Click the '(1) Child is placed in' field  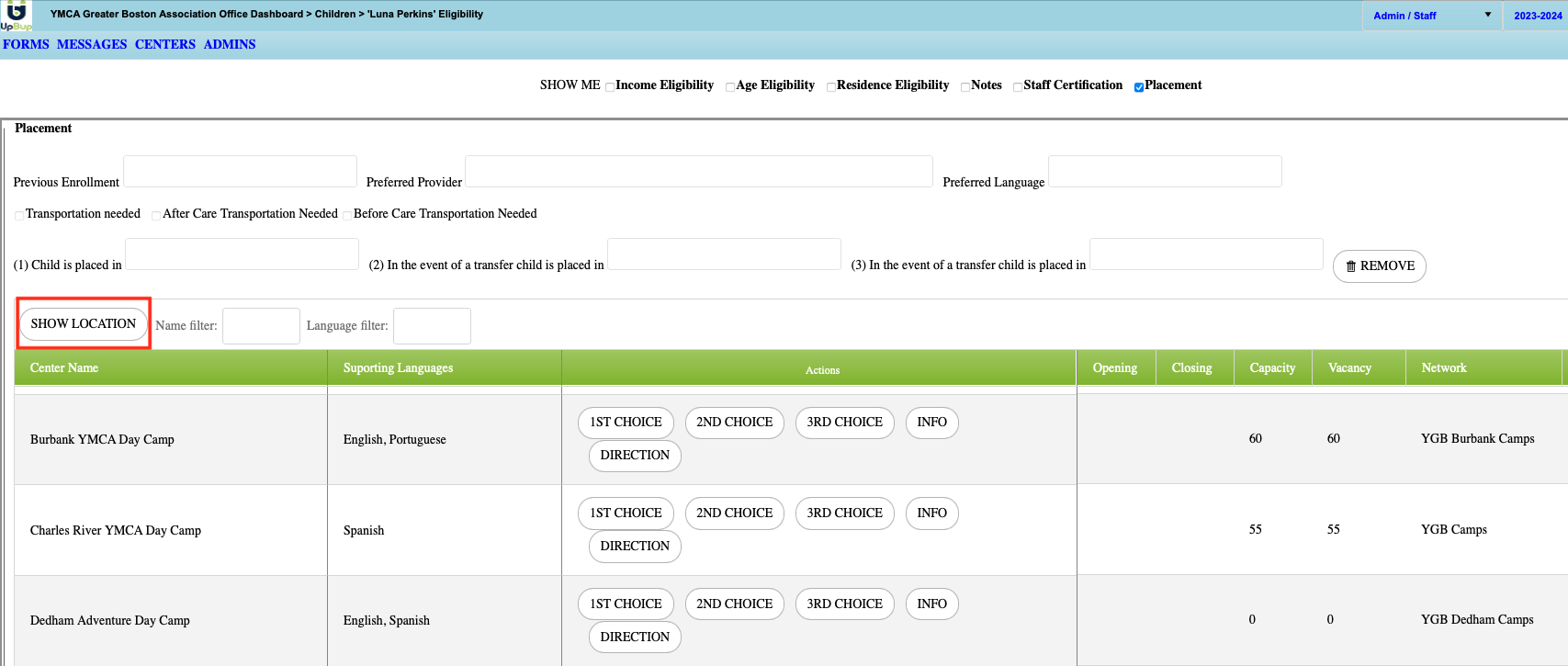pos(242,254)
